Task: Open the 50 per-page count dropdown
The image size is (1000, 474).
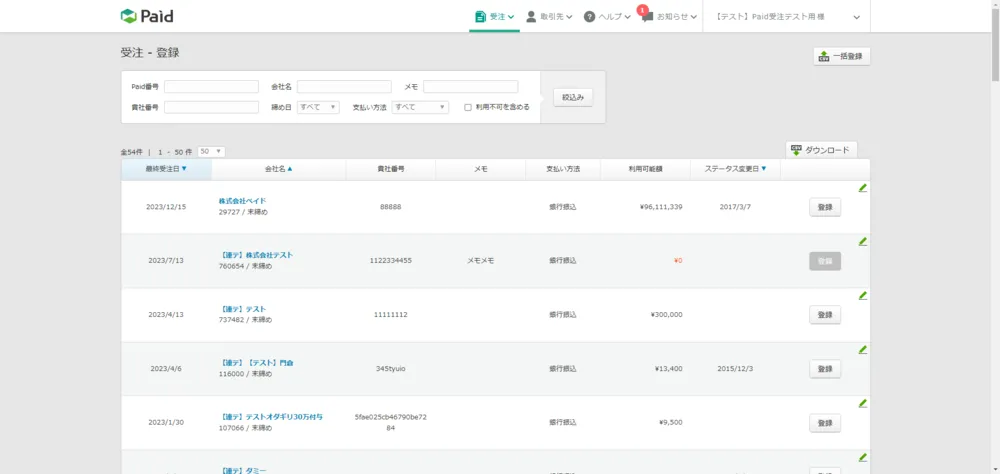Action: pyautogui.click(x=211, y=152)
